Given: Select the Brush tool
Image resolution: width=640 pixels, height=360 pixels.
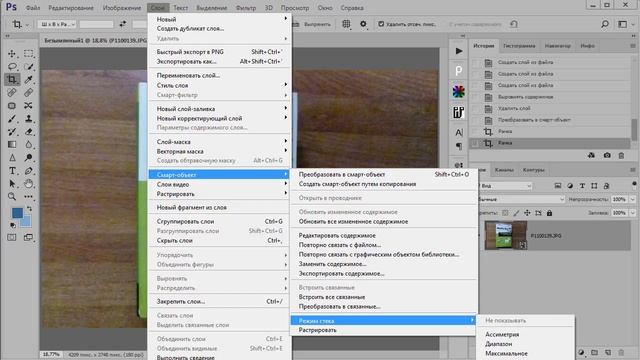Looking at the screenshot, I should (x=12, y=119).
